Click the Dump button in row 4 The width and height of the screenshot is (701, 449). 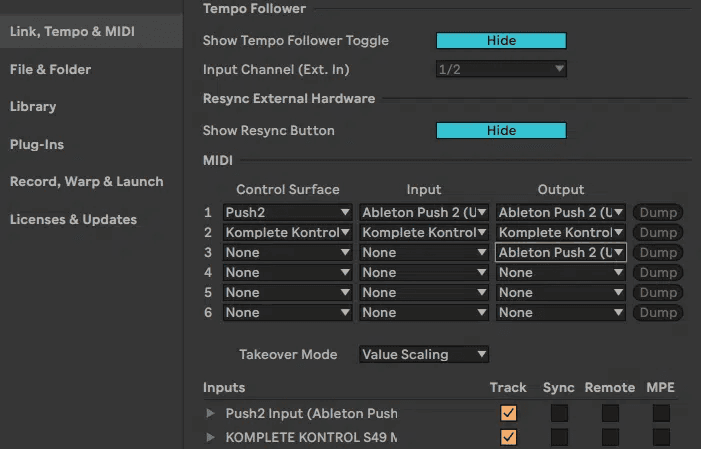click(658, 273)
